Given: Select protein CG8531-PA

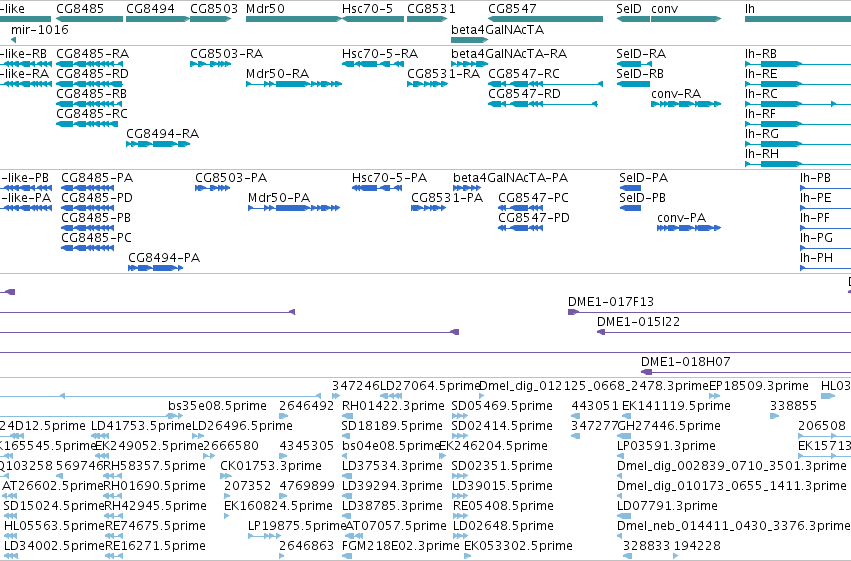Looking at the screenshot, I should (429, 208).
